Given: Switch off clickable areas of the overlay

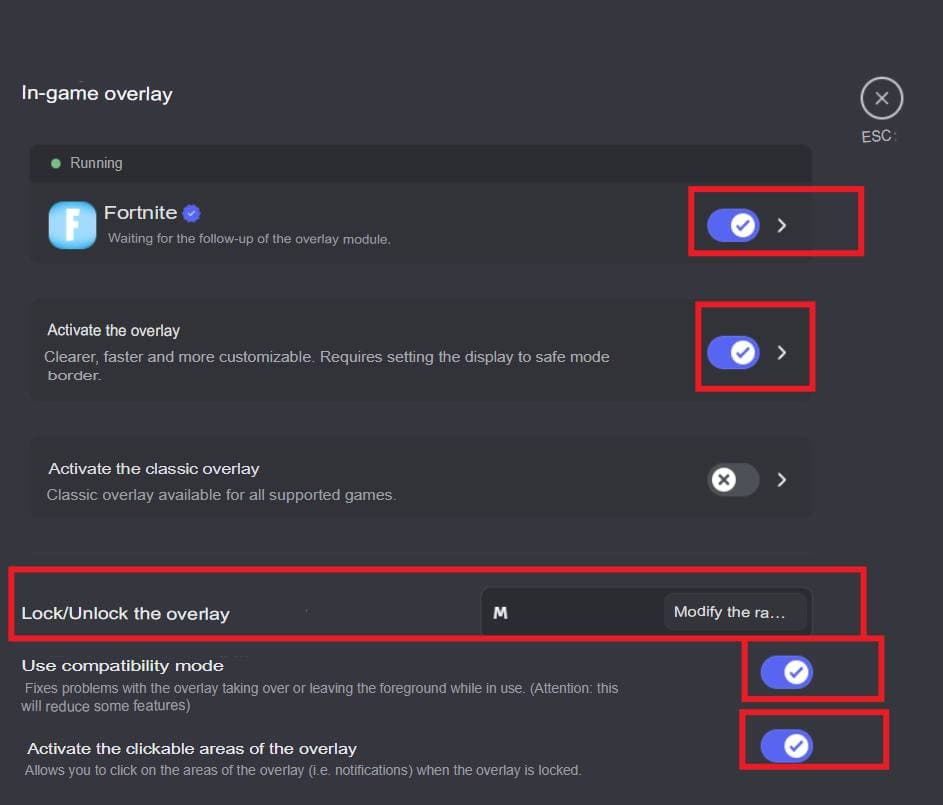Looking at the screenshot, I should 786,745.
